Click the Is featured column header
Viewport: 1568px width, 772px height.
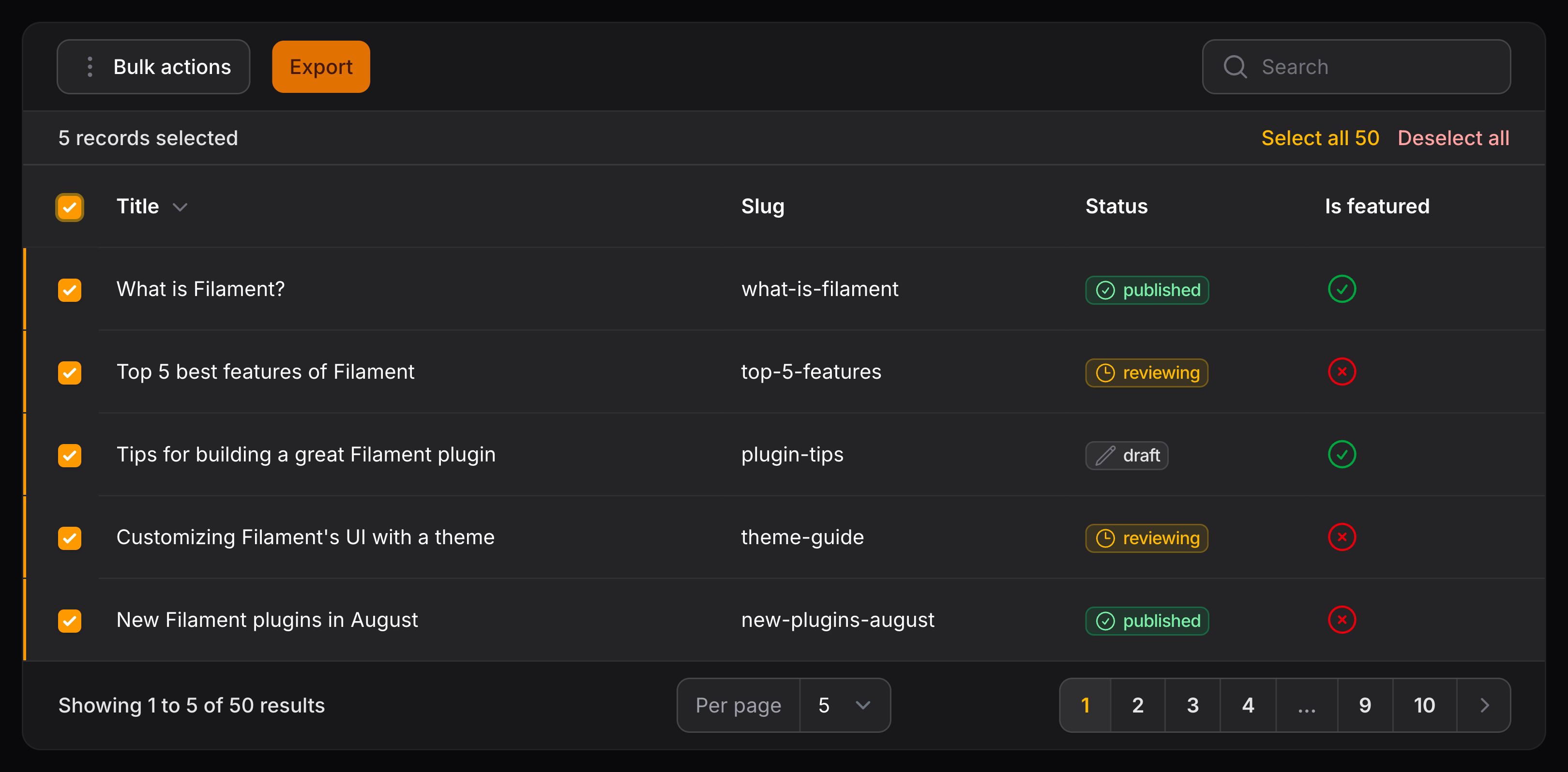tap(1377, 207)
